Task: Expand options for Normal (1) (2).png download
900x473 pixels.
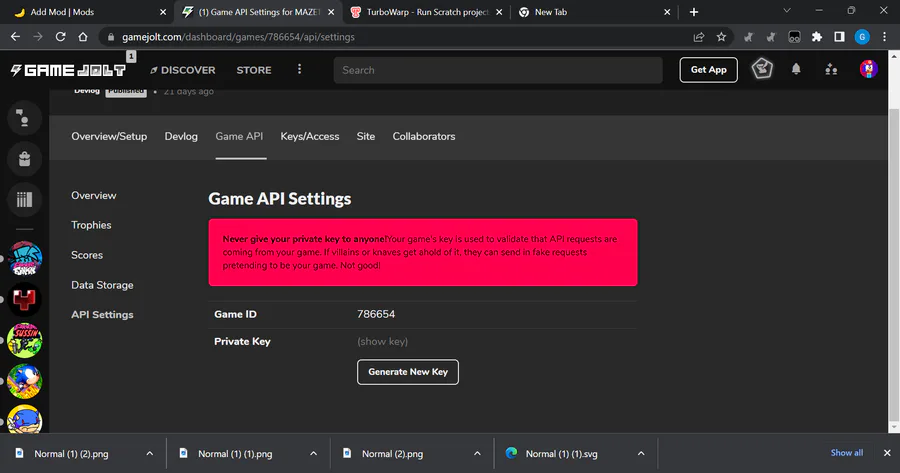Action: [x=149, y=453]
